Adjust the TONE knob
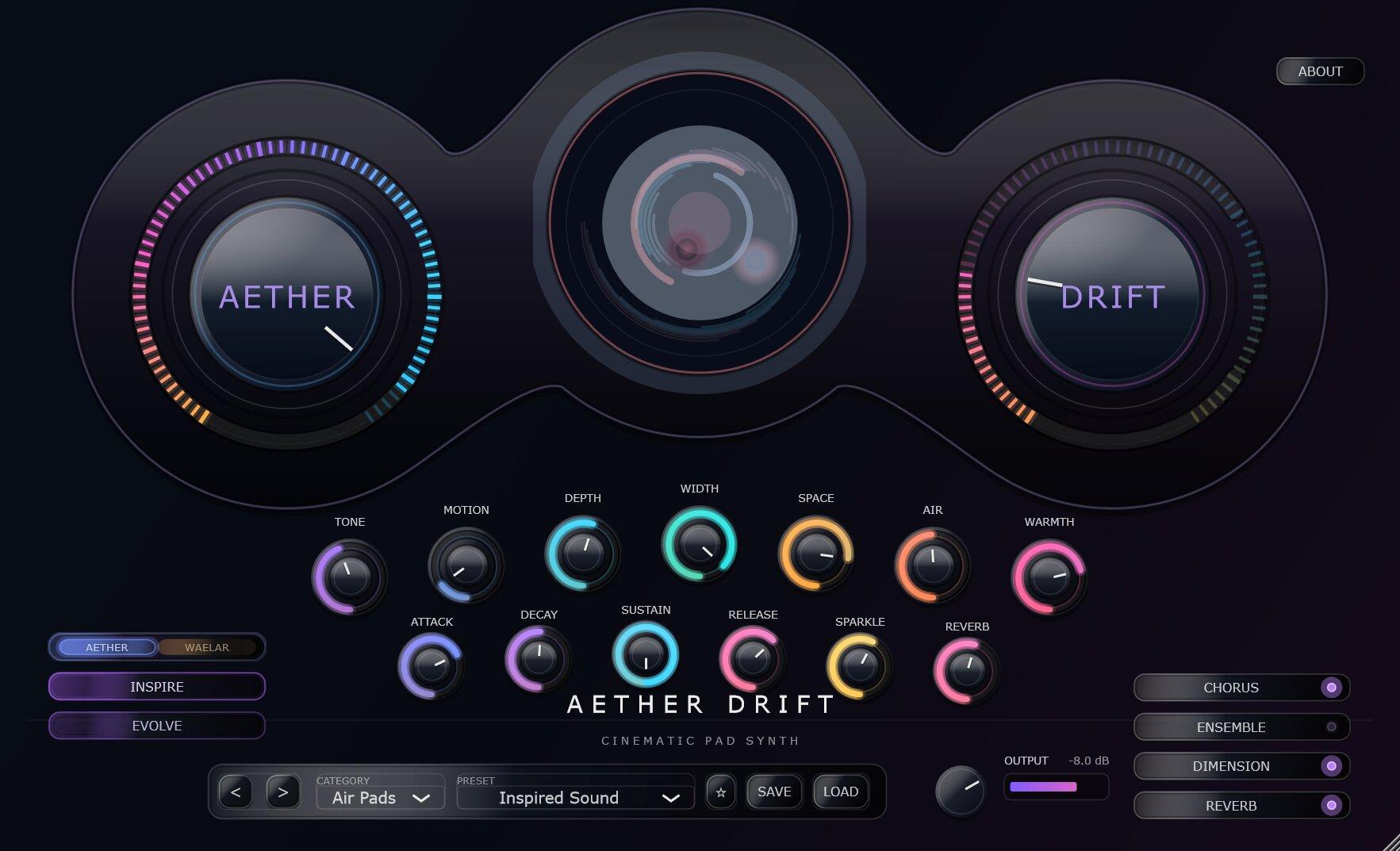This screenshot has height=851, width=1400. [x=350, y=577]
